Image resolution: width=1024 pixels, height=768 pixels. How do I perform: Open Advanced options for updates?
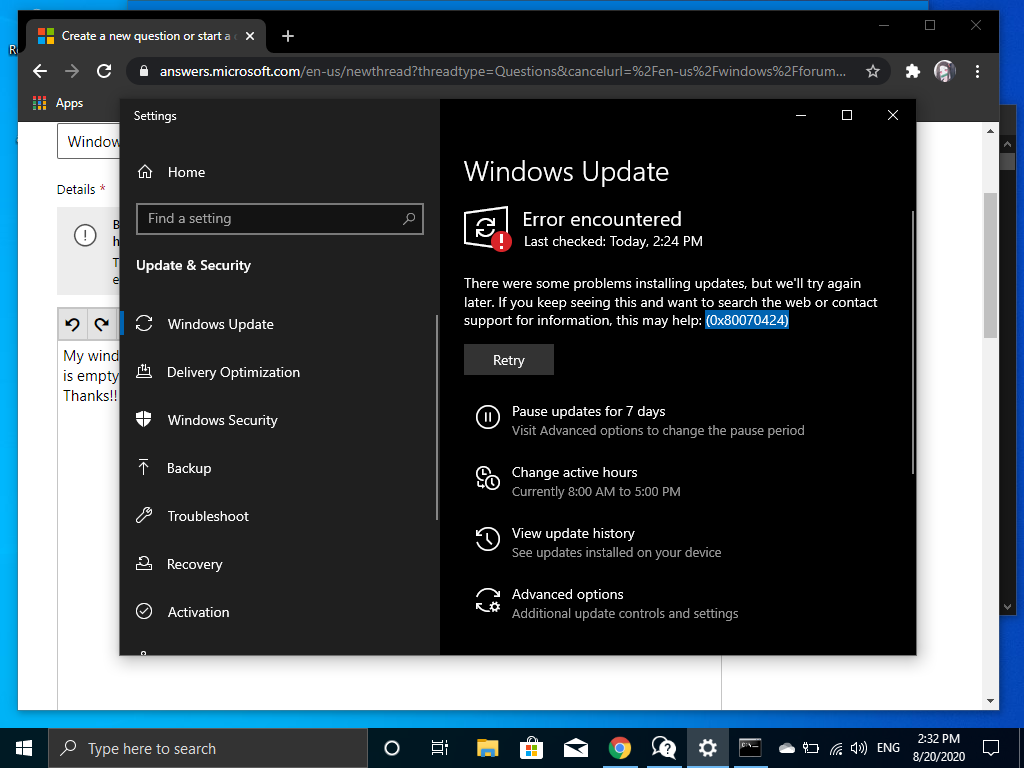pos(567,594)
